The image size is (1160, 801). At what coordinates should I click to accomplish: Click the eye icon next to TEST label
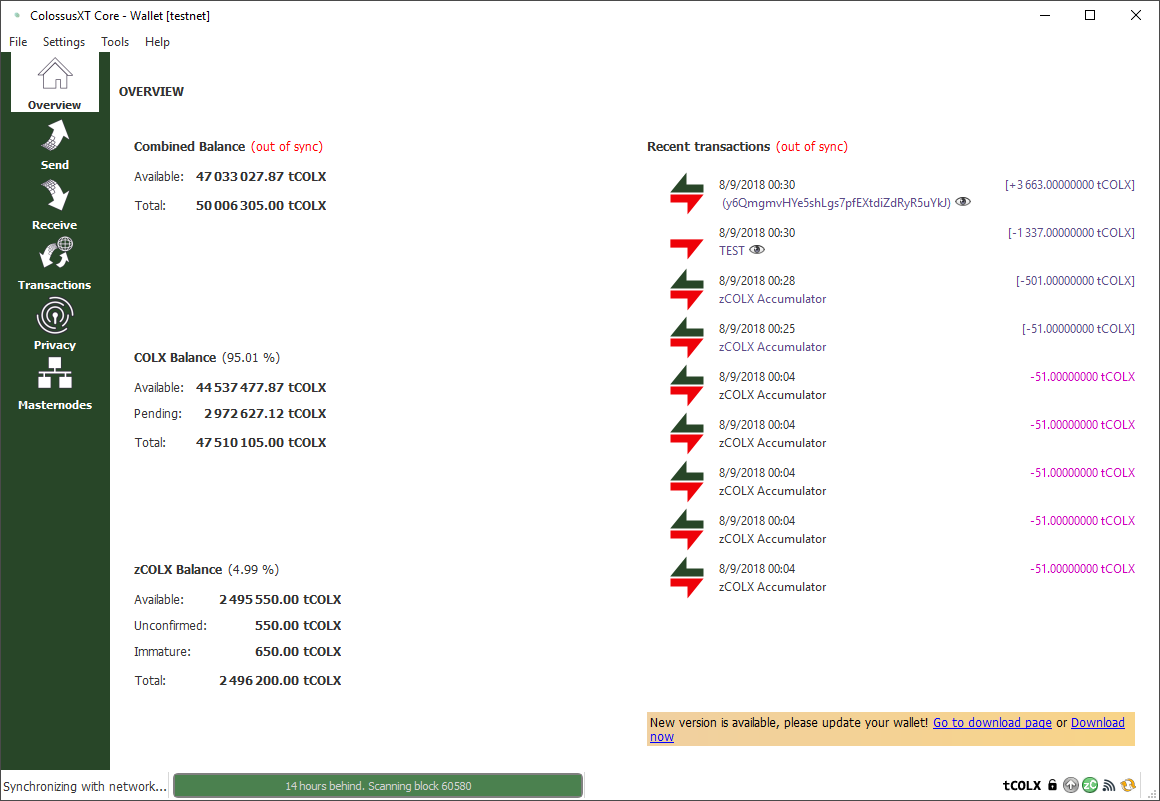click(757, 250)
